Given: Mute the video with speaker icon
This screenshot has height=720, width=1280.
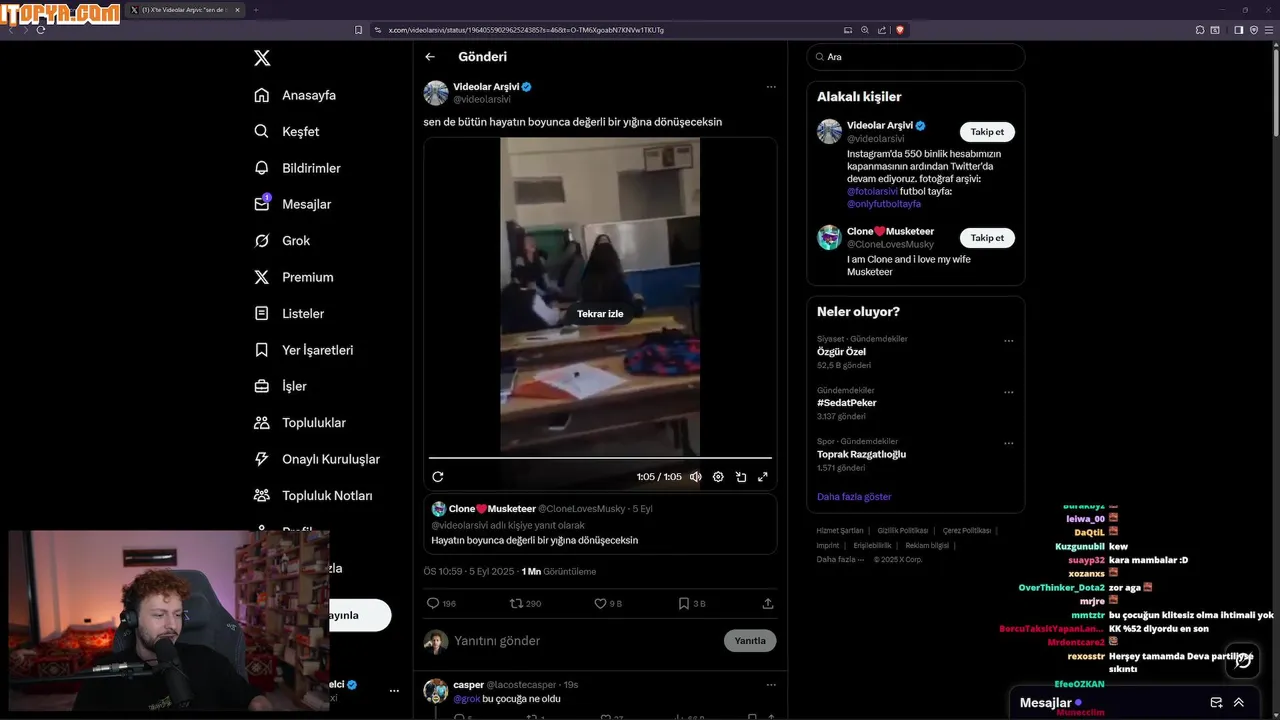Looking at the screenshot, I should point(696,477).
